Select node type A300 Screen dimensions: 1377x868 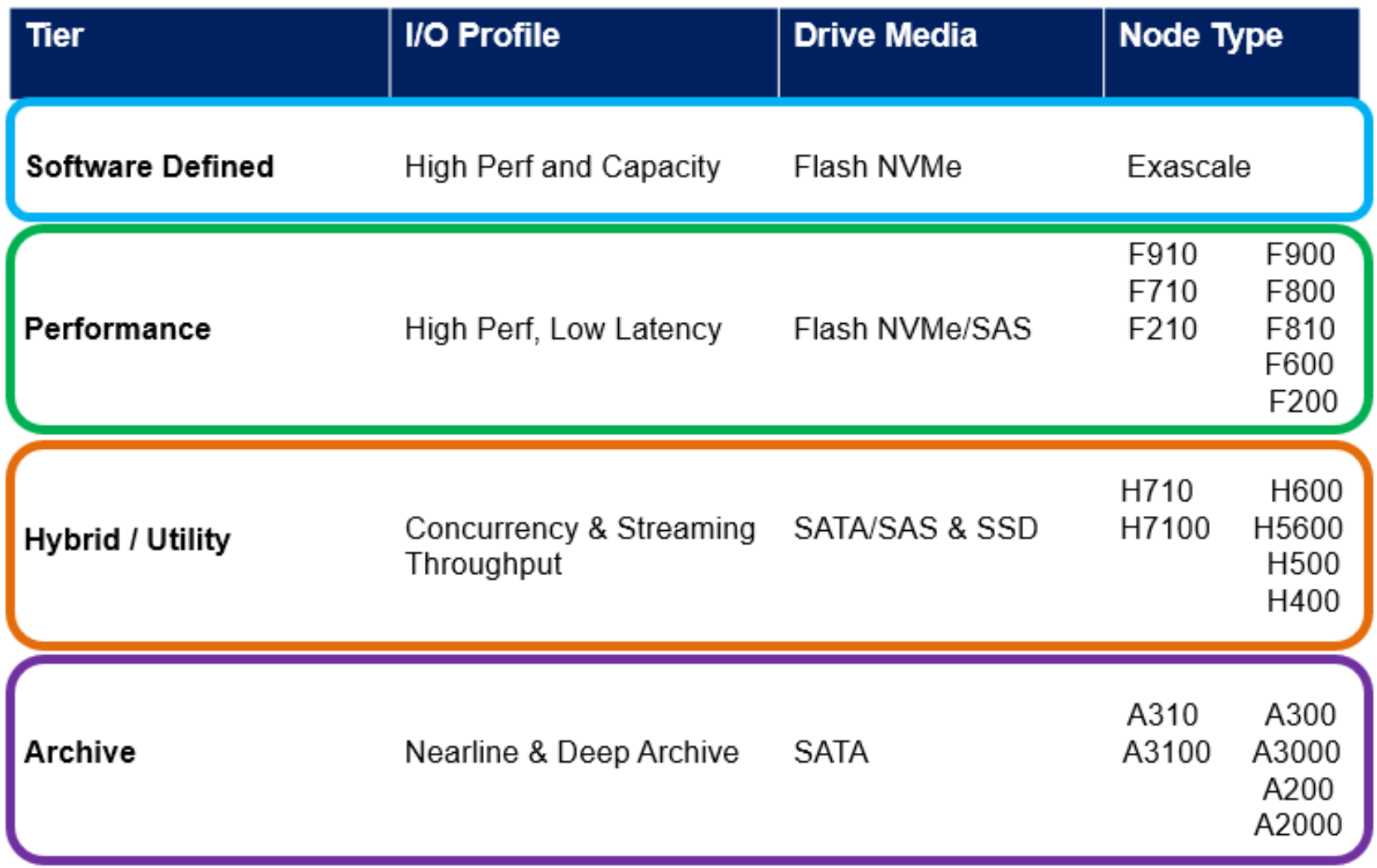(x=1300, y=715)
